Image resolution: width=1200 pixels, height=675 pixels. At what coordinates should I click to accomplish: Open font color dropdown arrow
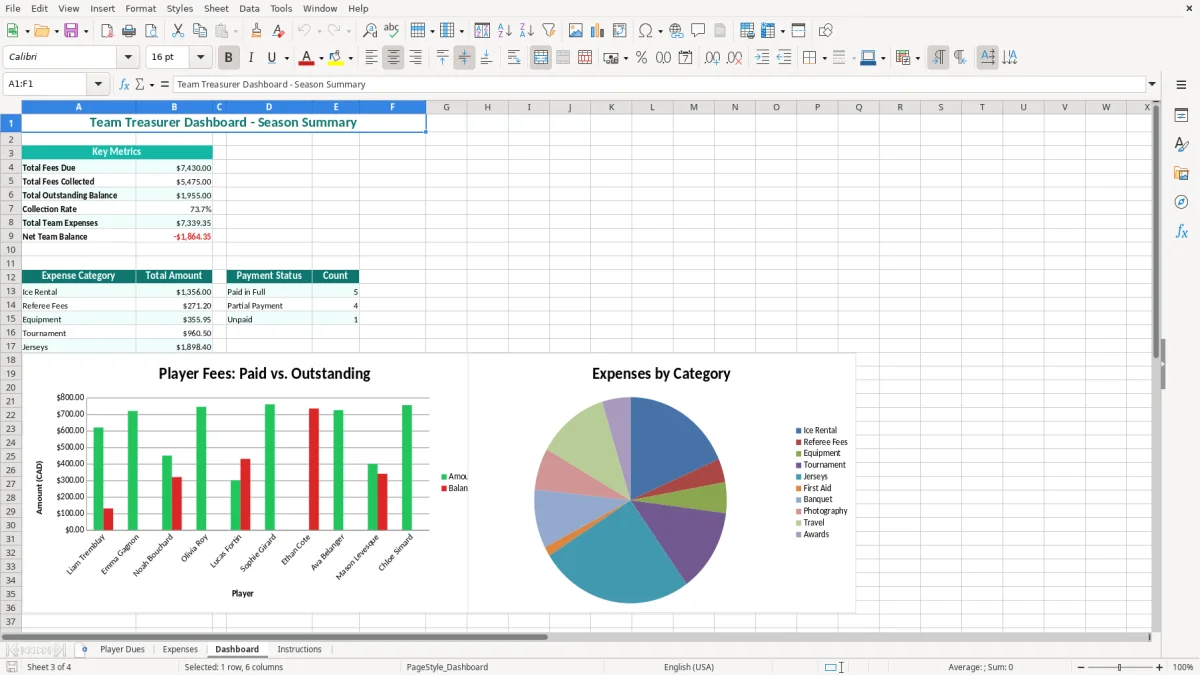pos(321,58)
